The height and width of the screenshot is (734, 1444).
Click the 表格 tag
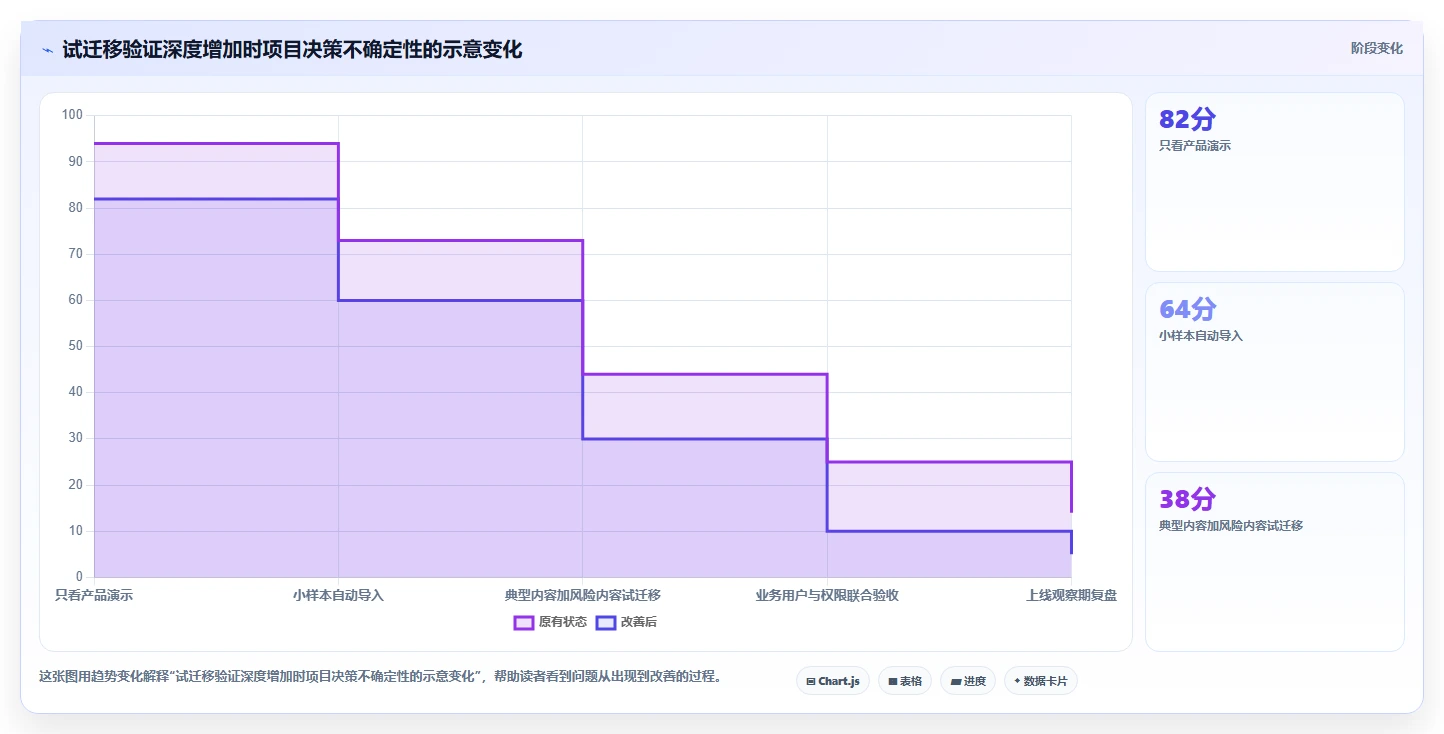(x=905, y=681)
